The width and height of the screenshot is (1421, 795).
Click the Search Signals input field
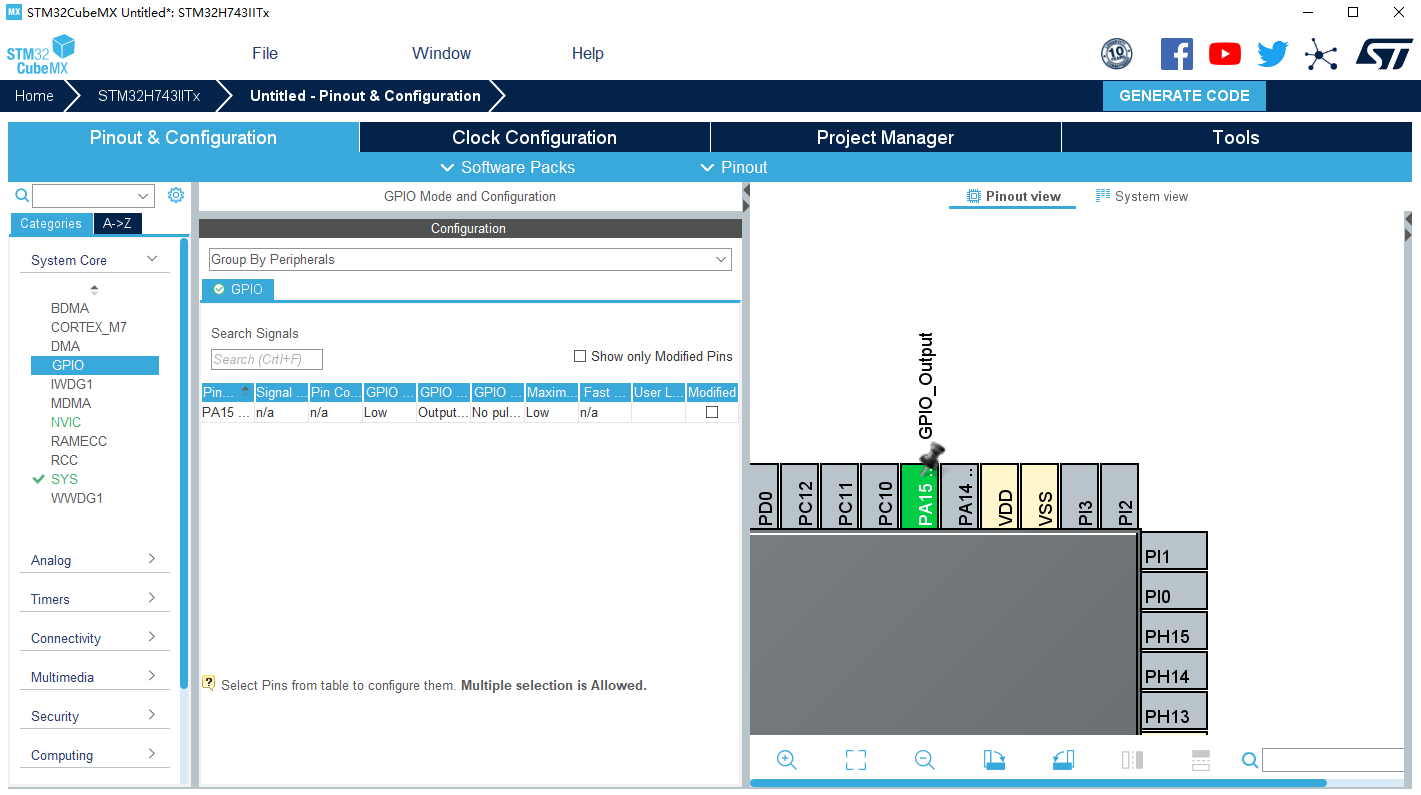coord(267,359)
